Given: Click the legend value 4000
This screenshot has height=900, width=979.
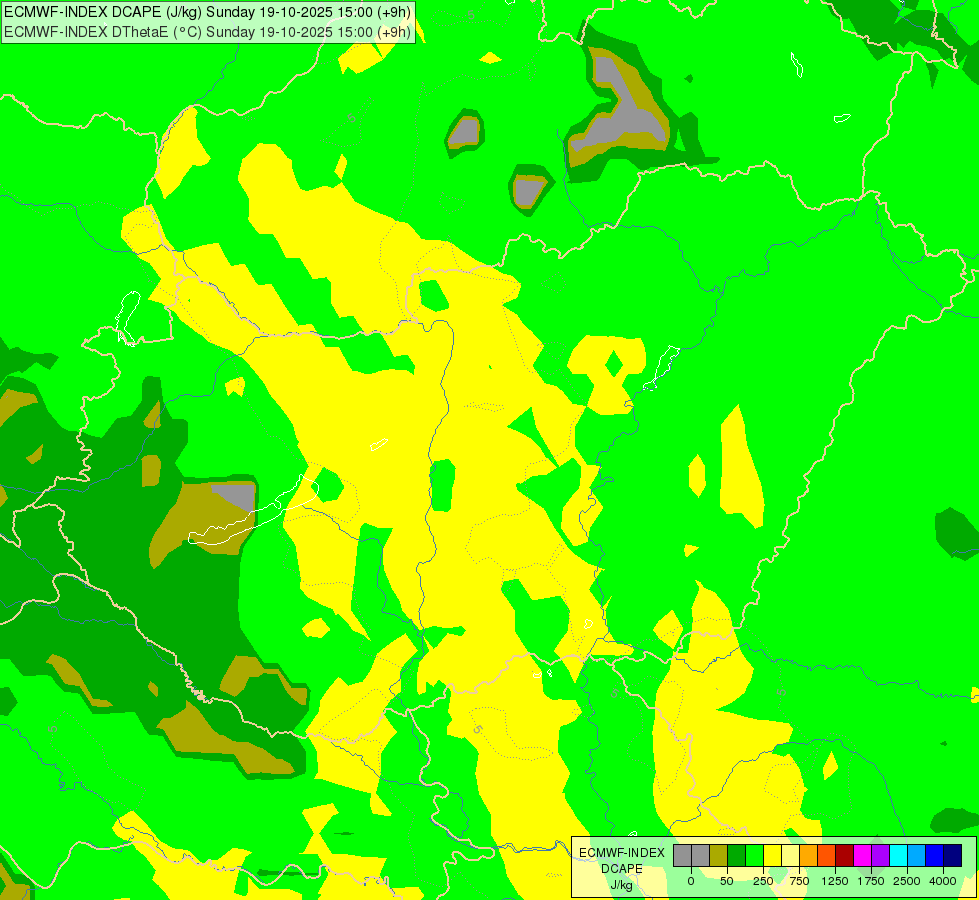Looking at the screenshot, I should [x=943, y=881].
